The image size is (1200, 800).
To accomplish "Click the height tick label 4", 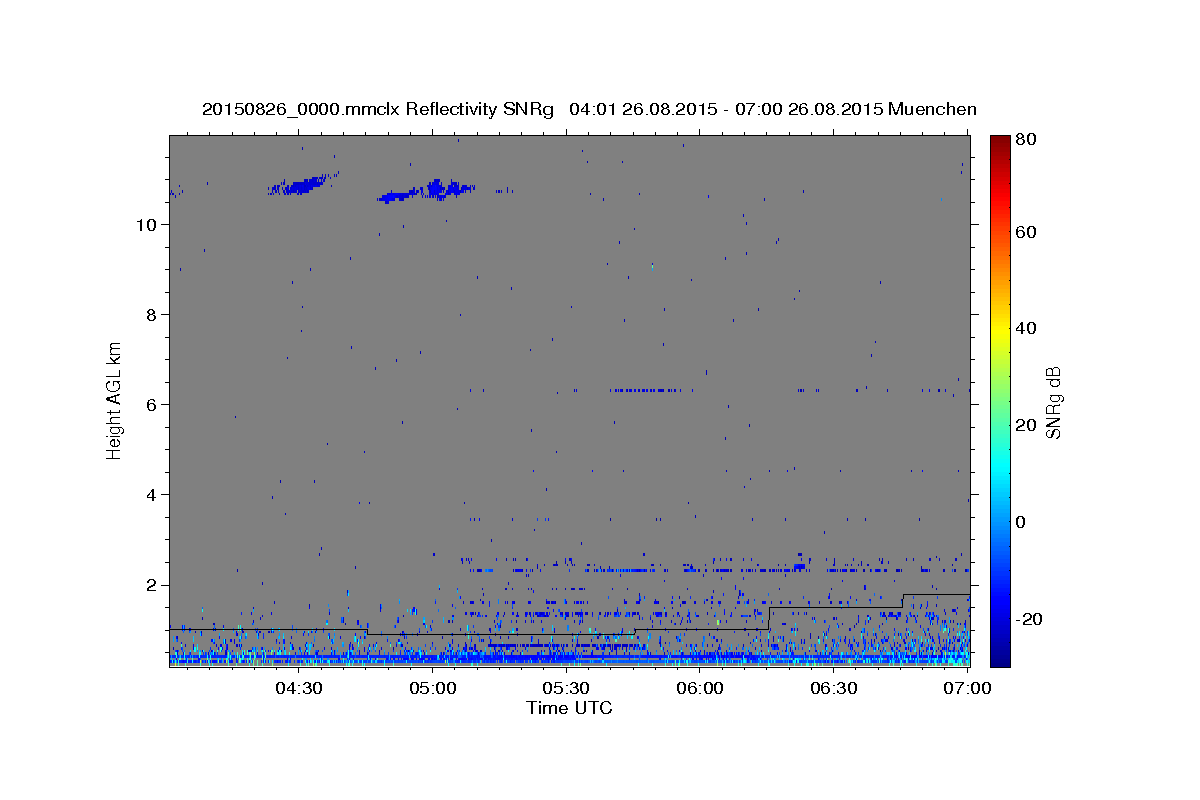I will pyautogui.click(x=149, y=495).
